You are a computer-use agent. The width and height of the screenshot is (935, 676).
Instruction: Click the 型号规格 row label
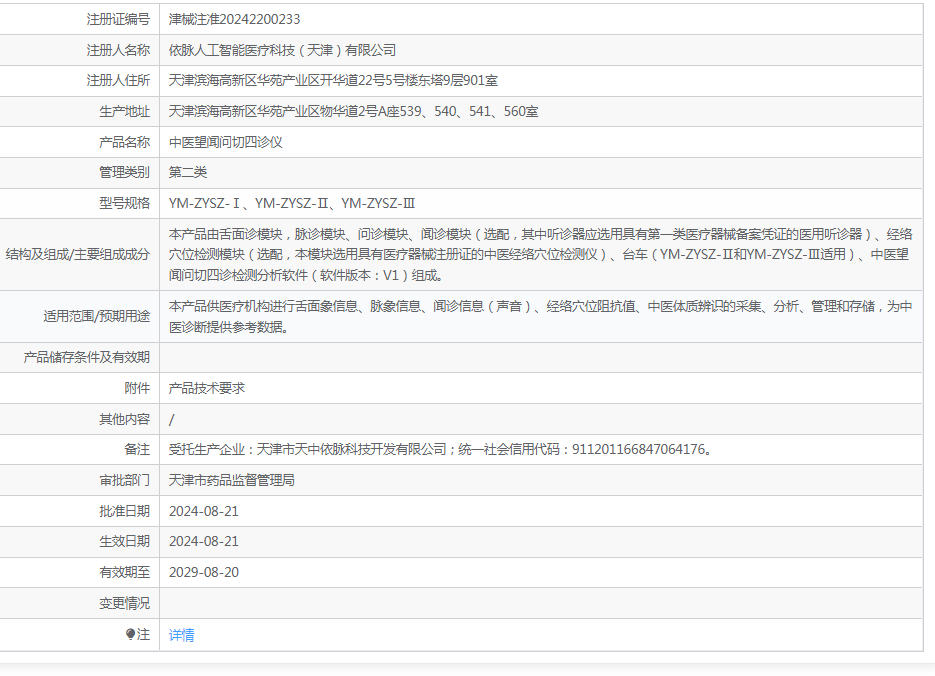(125, 203)
